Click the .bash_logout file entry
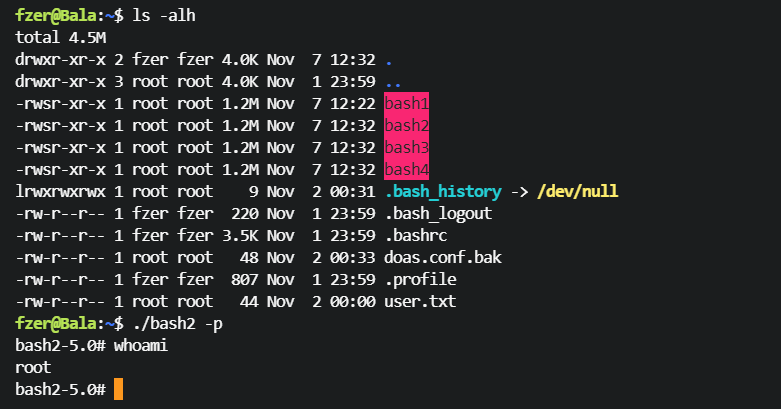781x409 pixels. [438, 213]
